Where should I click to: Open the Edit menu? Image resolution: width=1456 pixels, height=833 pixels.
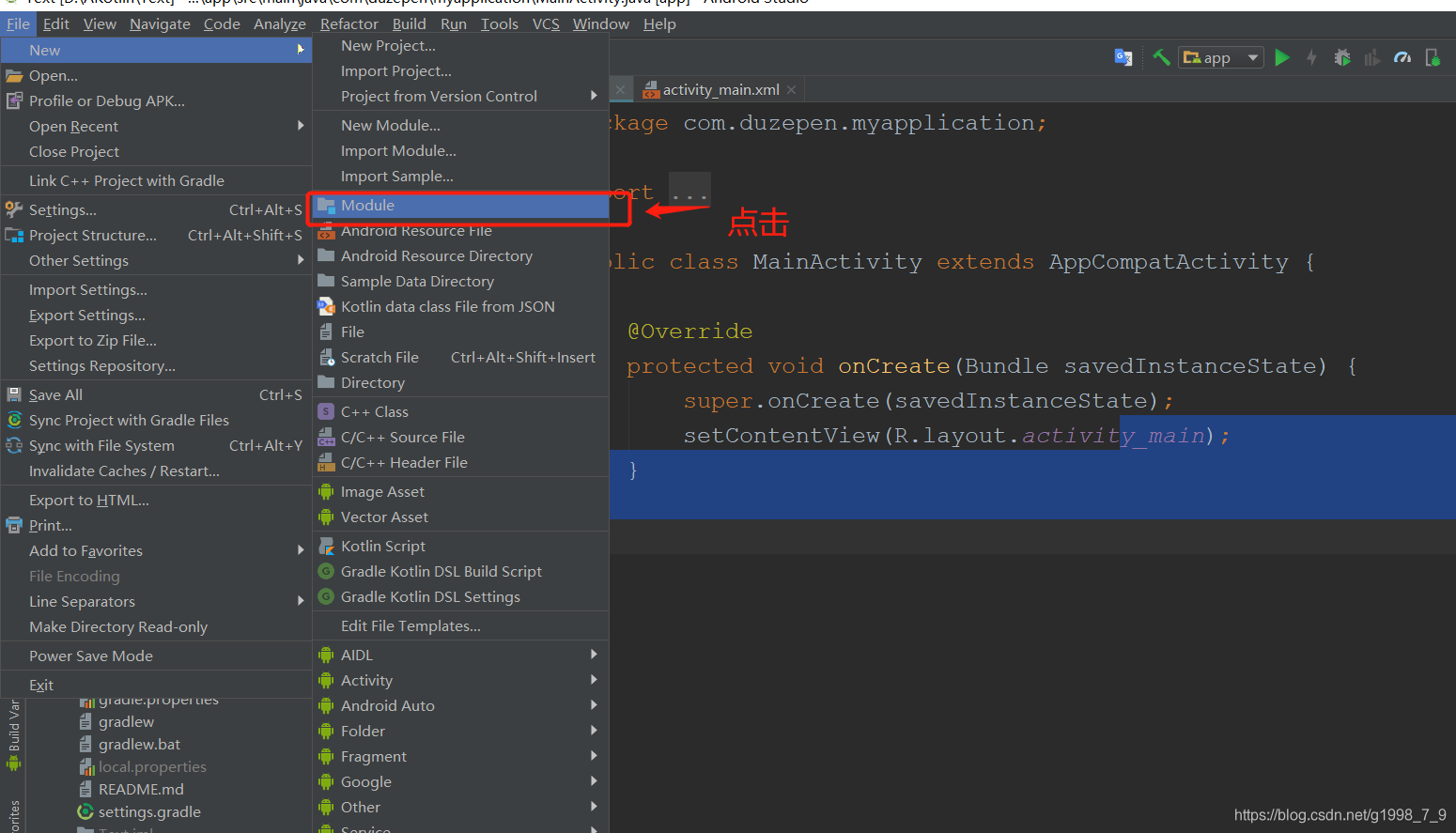[x=56, y=23]
